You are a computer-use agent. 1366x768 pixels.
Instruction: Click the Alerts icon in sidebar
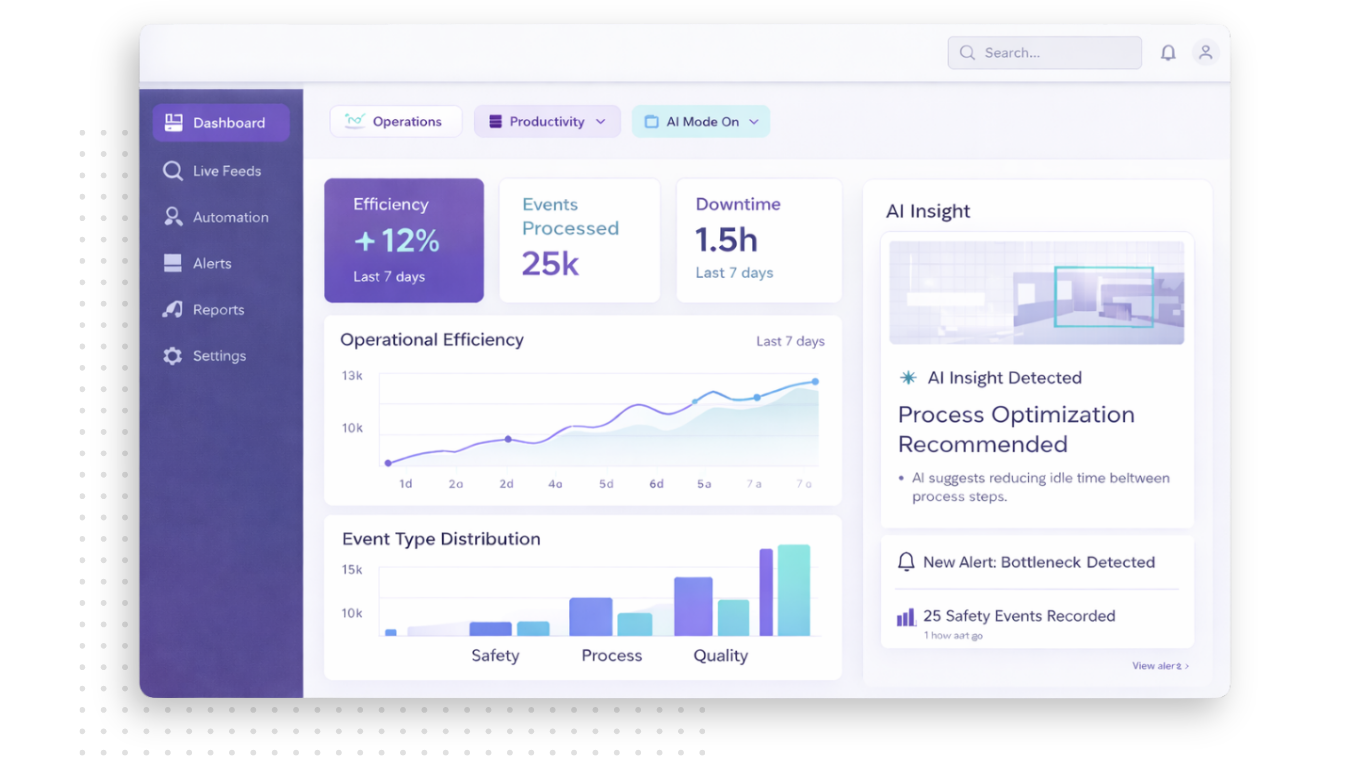click(x=172, y=263)
